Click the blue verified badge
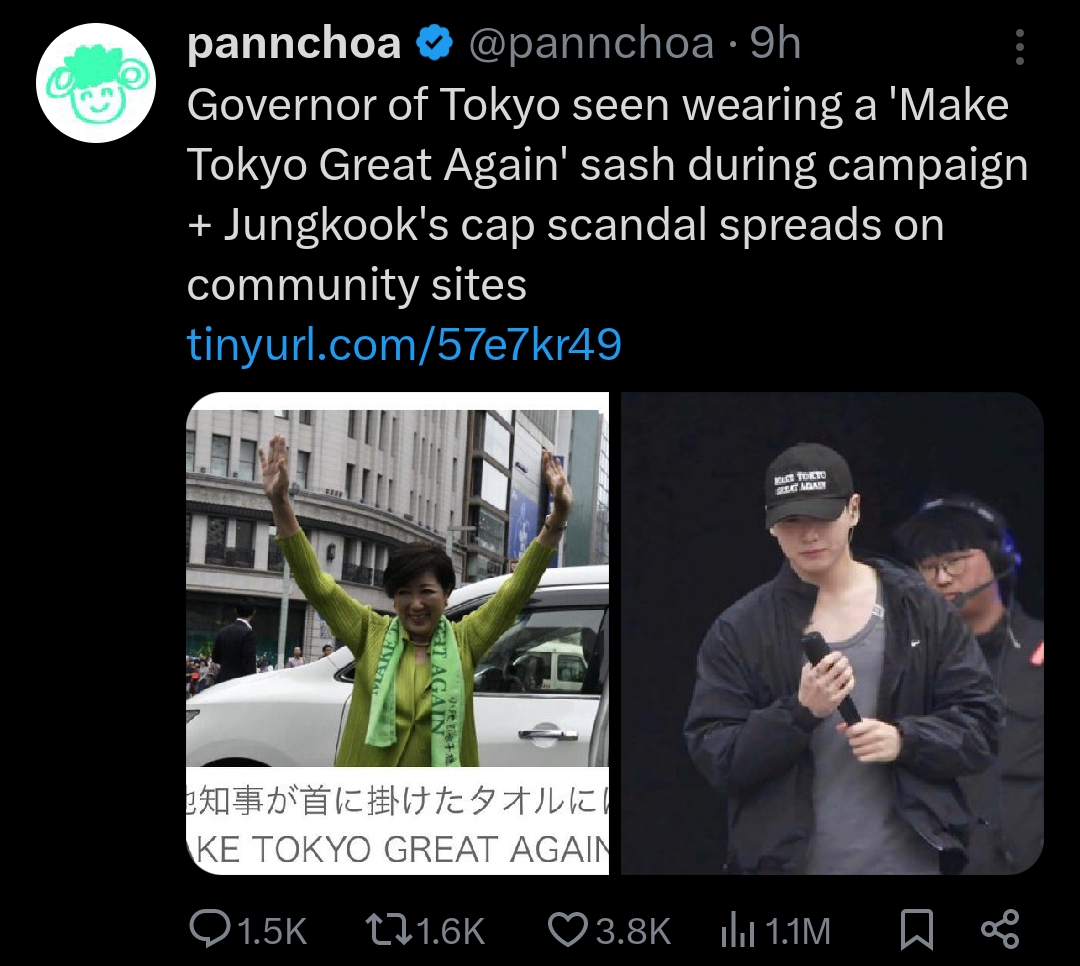 tap(434, 43)
